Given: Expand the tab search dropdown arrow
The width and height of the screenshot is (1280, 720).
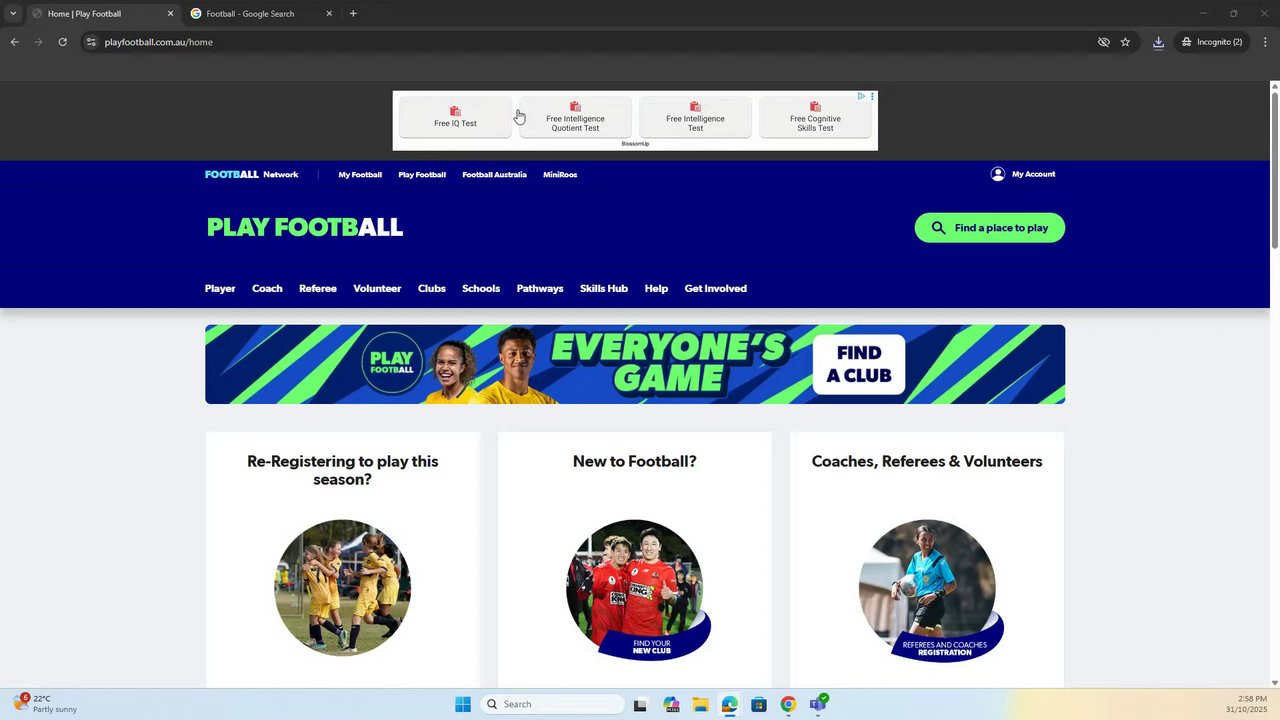Looking at the screenshot, I should [x=13, y=14].
